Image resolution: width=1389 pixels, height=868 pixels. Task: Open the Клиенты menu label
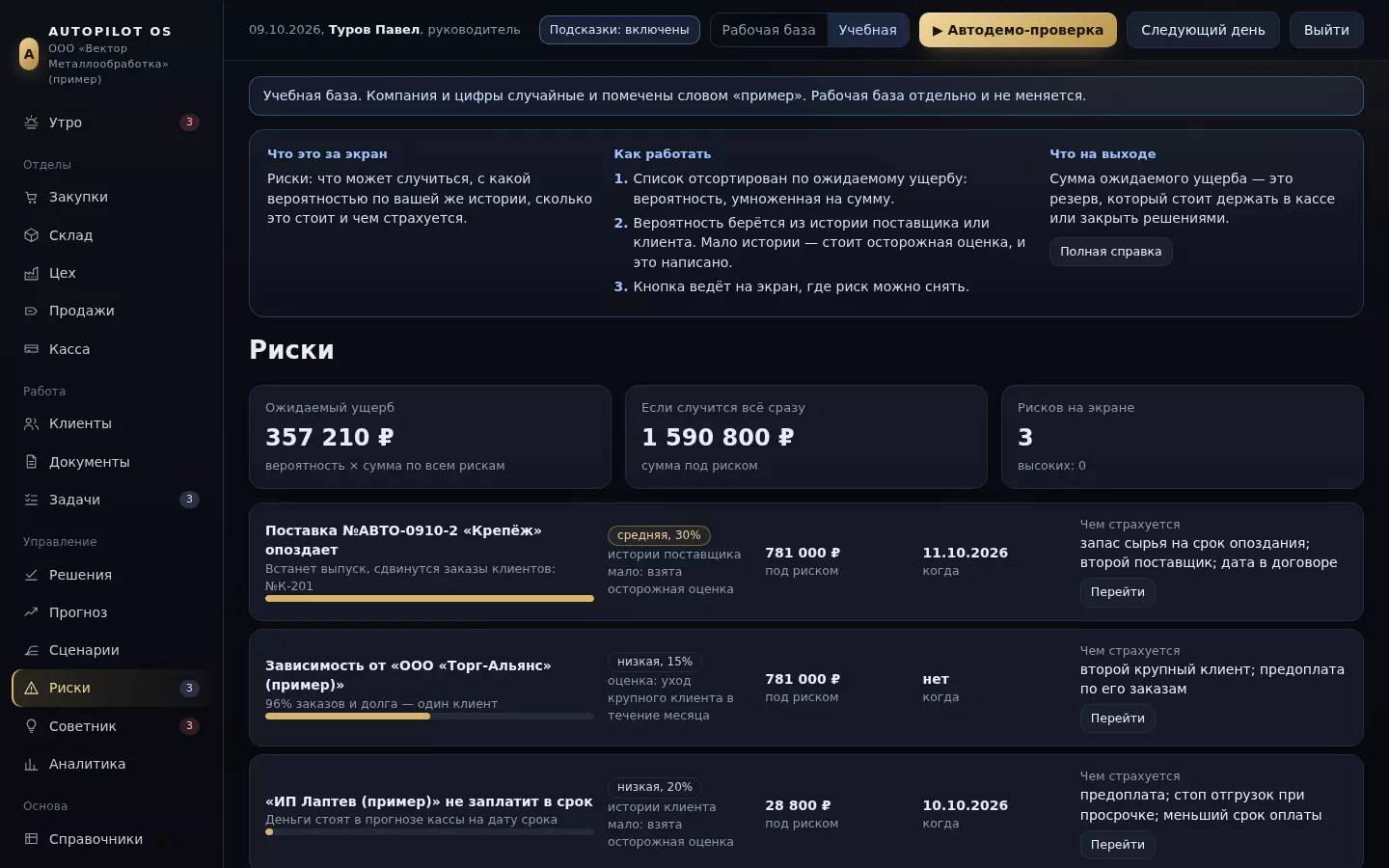[x=80, y=423]
